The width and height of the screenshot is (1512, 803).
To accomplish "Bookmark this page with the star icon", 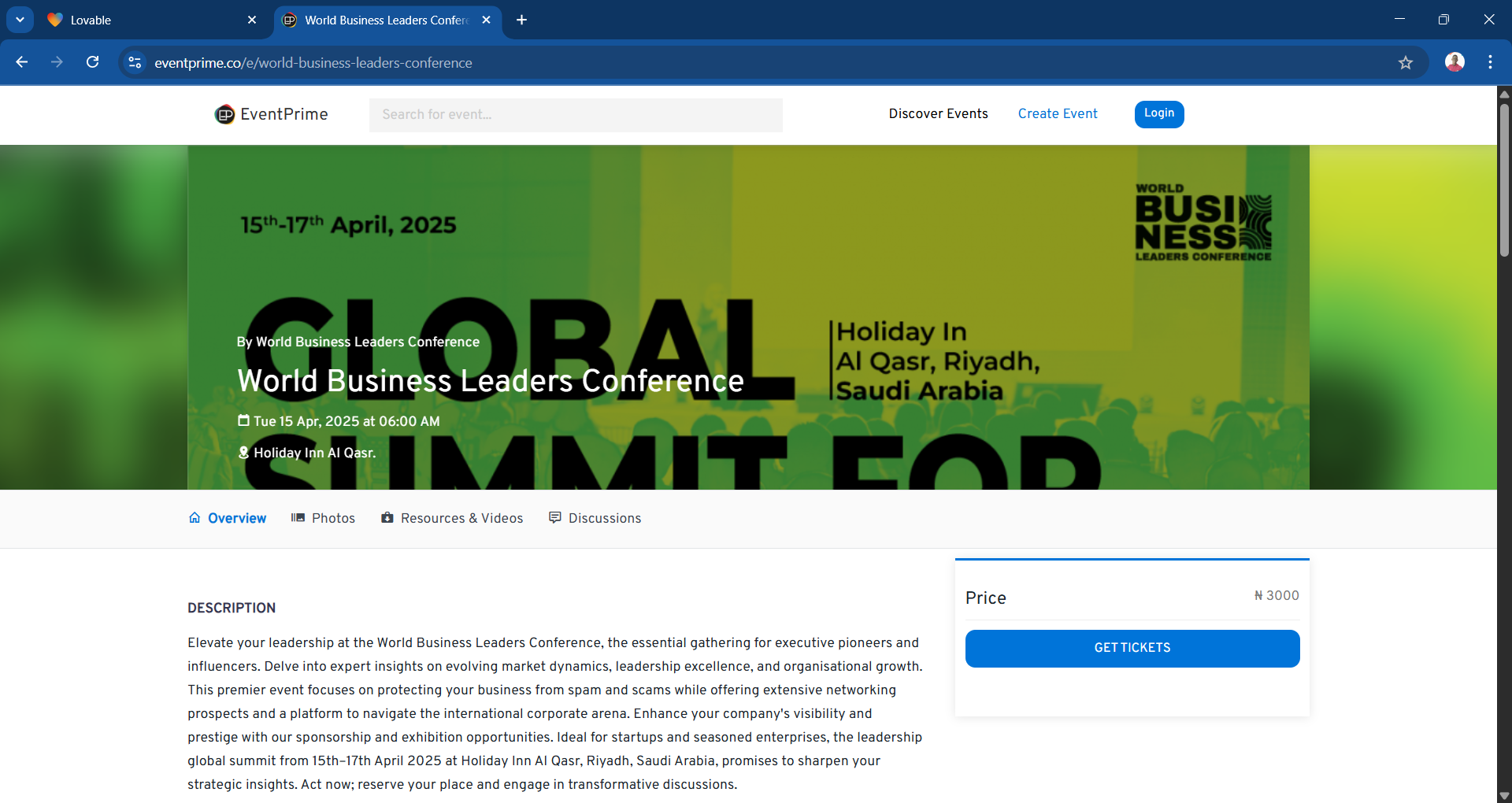I will 1406,62.
